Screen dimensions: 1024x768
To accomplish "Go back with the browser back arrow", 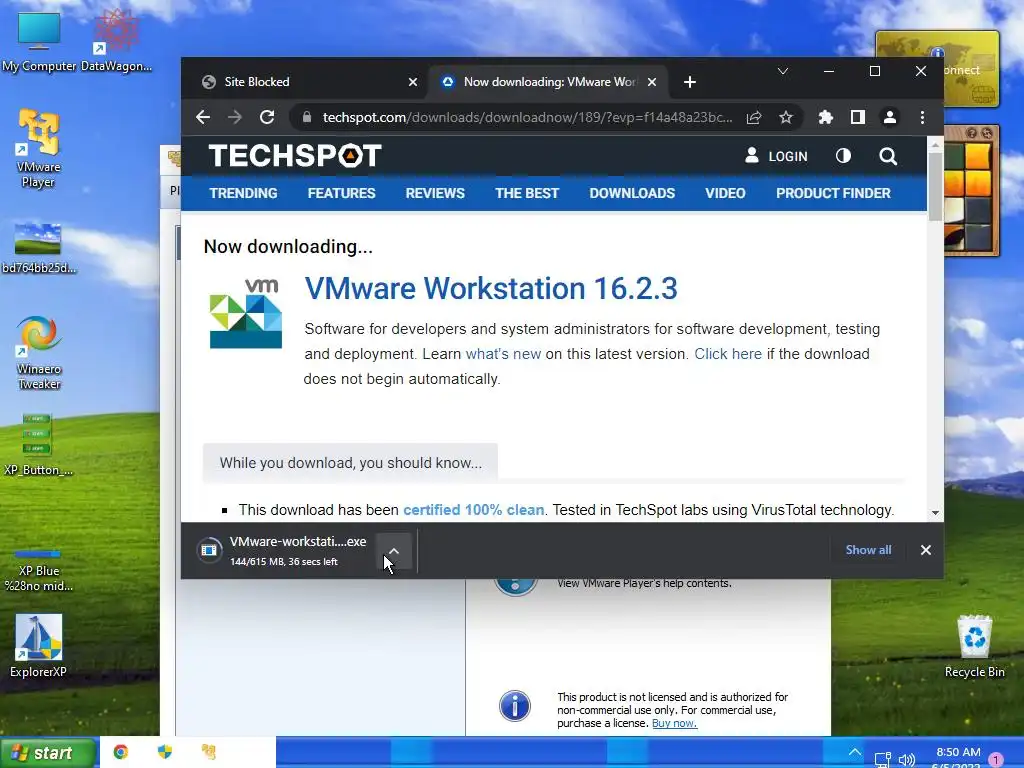I will pos(203,118).
